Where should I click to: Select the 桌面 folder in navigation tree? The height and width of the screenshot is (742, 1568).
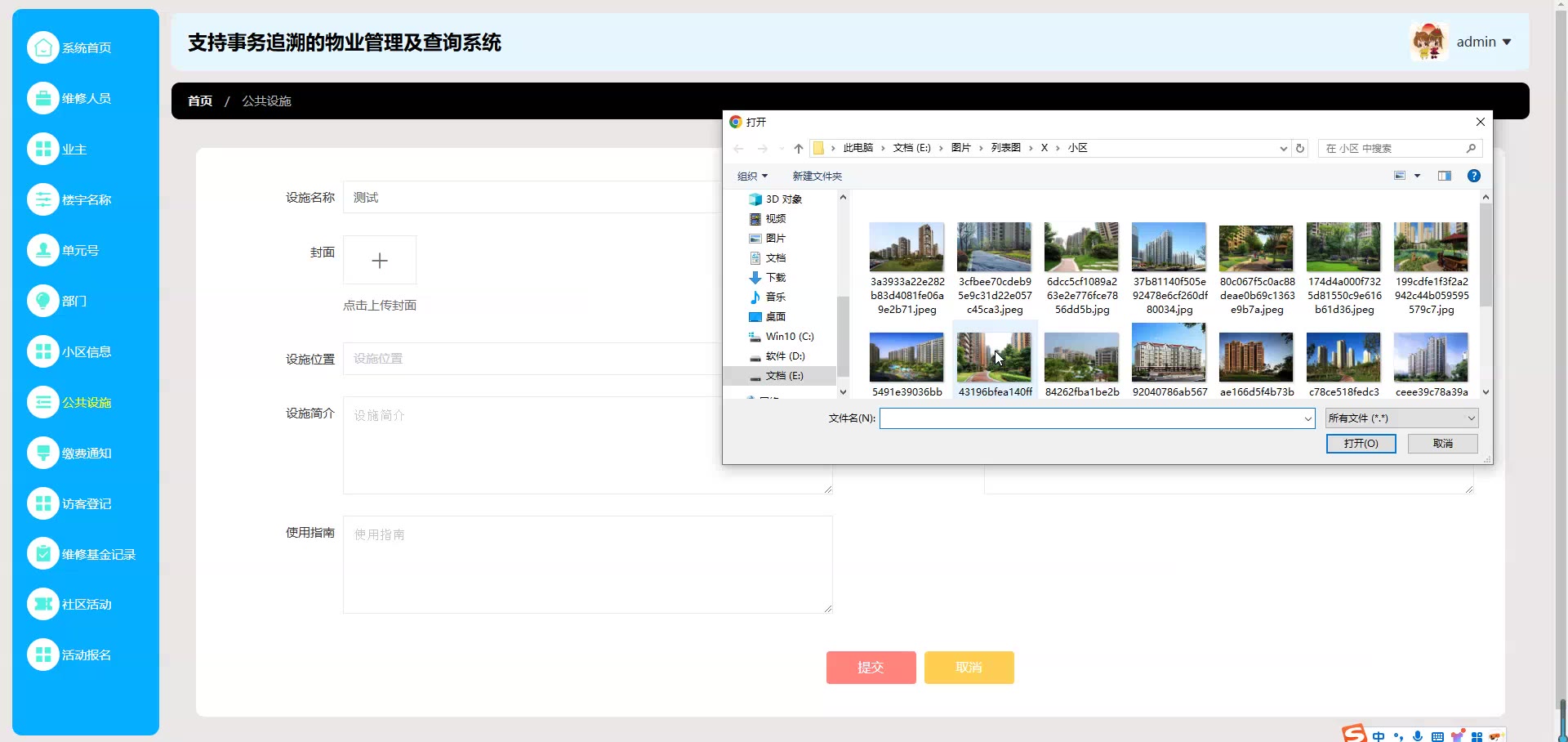(775, 317)
